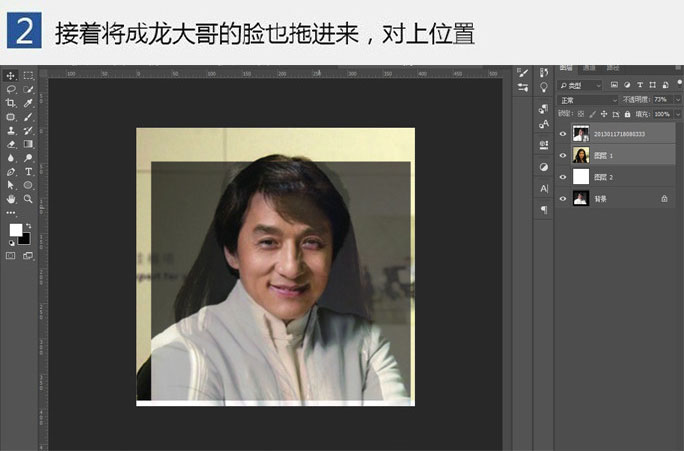The width and height of the screenshot is (684, 451).
Task: Expand the fill slider dropdown arrow
Action: (678, 114)
